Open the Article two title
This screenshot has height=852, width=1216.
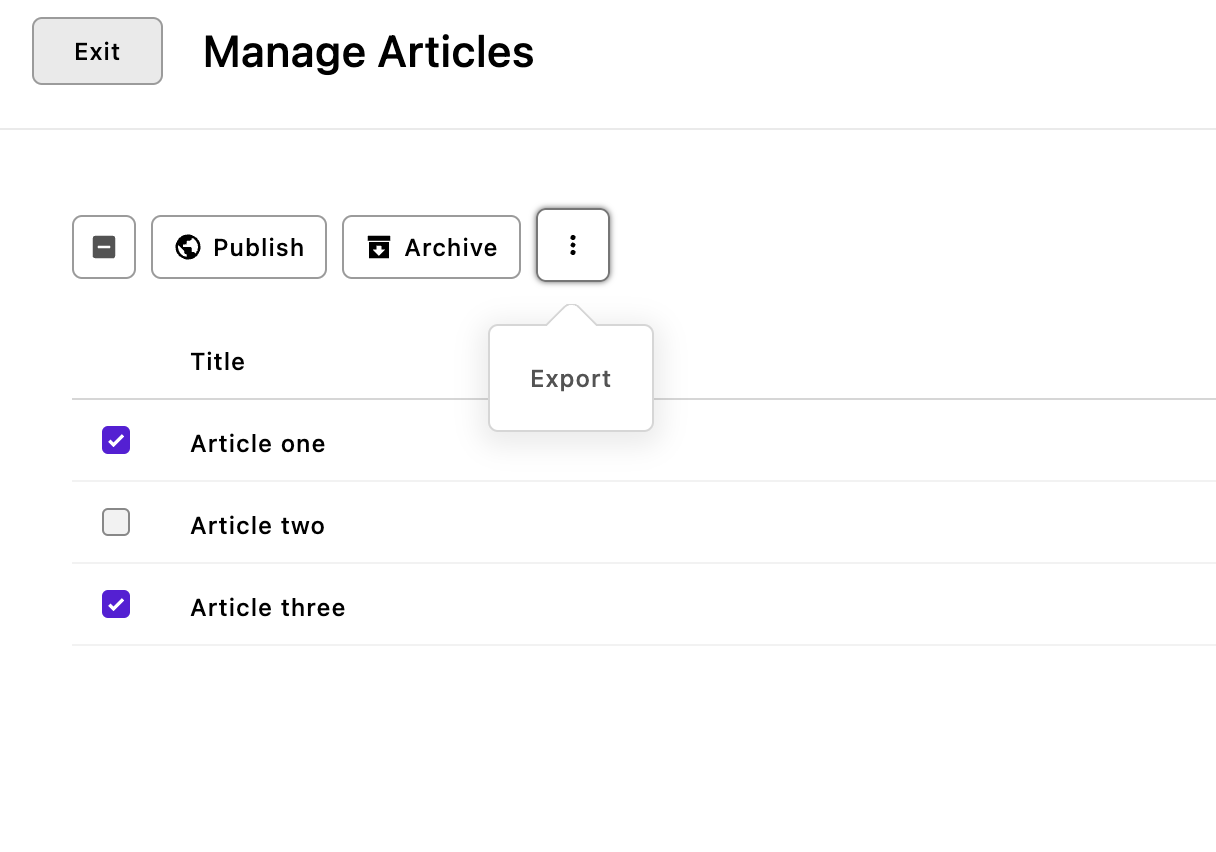point(258,526)
